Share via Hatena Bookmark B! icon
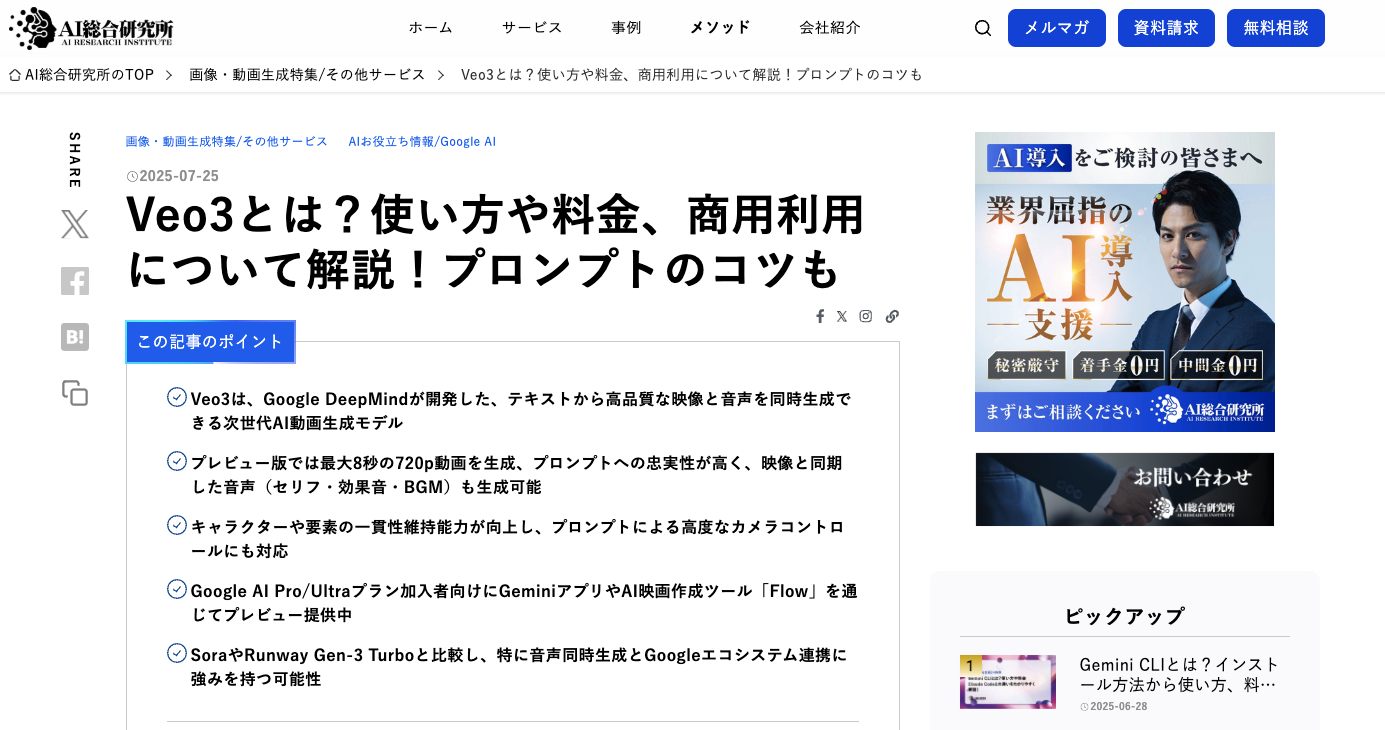This screenshot has height=730, width=1385. [x=75, y=337]
